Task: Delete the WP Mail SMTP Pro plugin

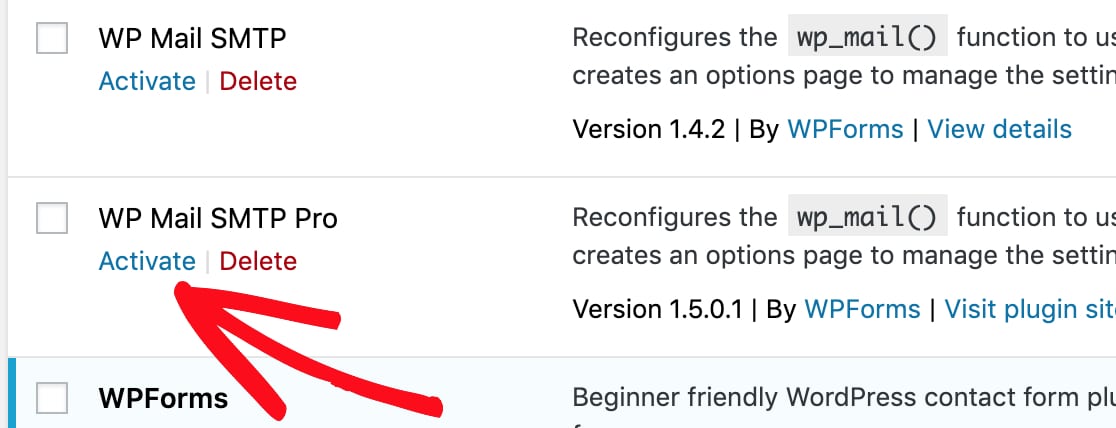Action: click(258, 261)
